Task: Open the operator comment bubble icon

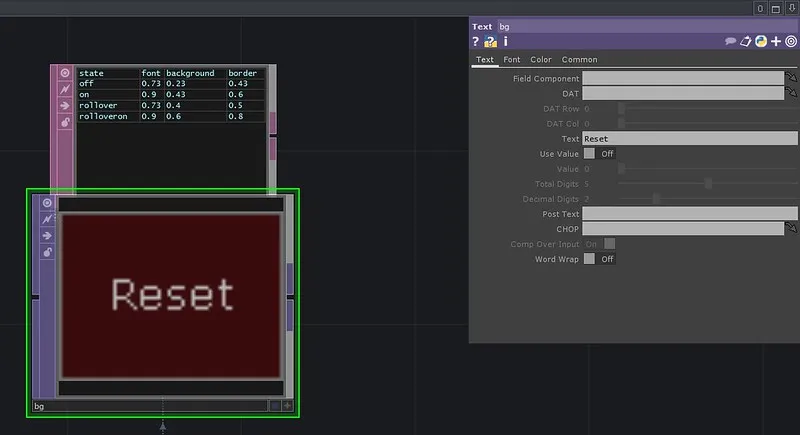Action: tap(731, 42)
